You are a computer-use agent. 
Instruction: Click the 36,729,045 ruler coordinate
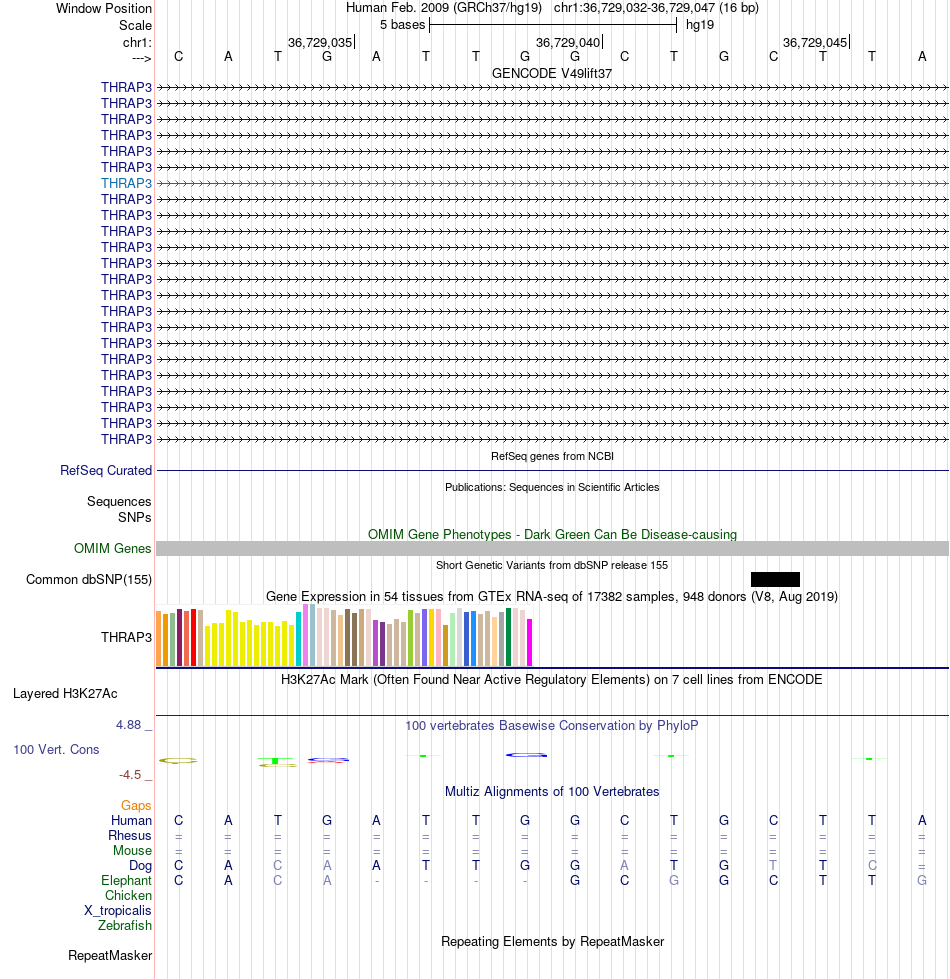click(815, 42)
